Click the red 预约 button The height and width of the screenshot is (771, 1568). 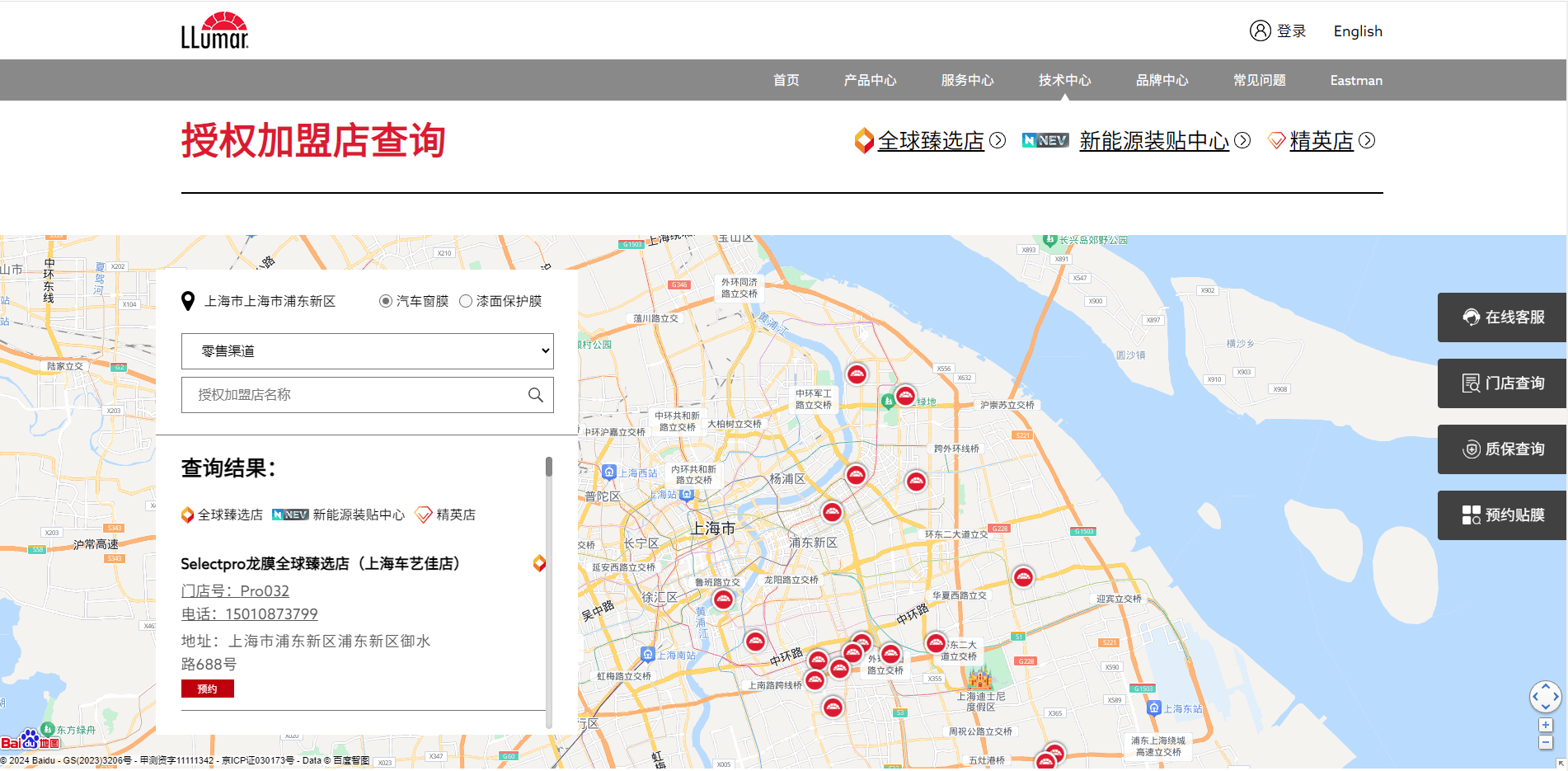click(x=208, y=689)
